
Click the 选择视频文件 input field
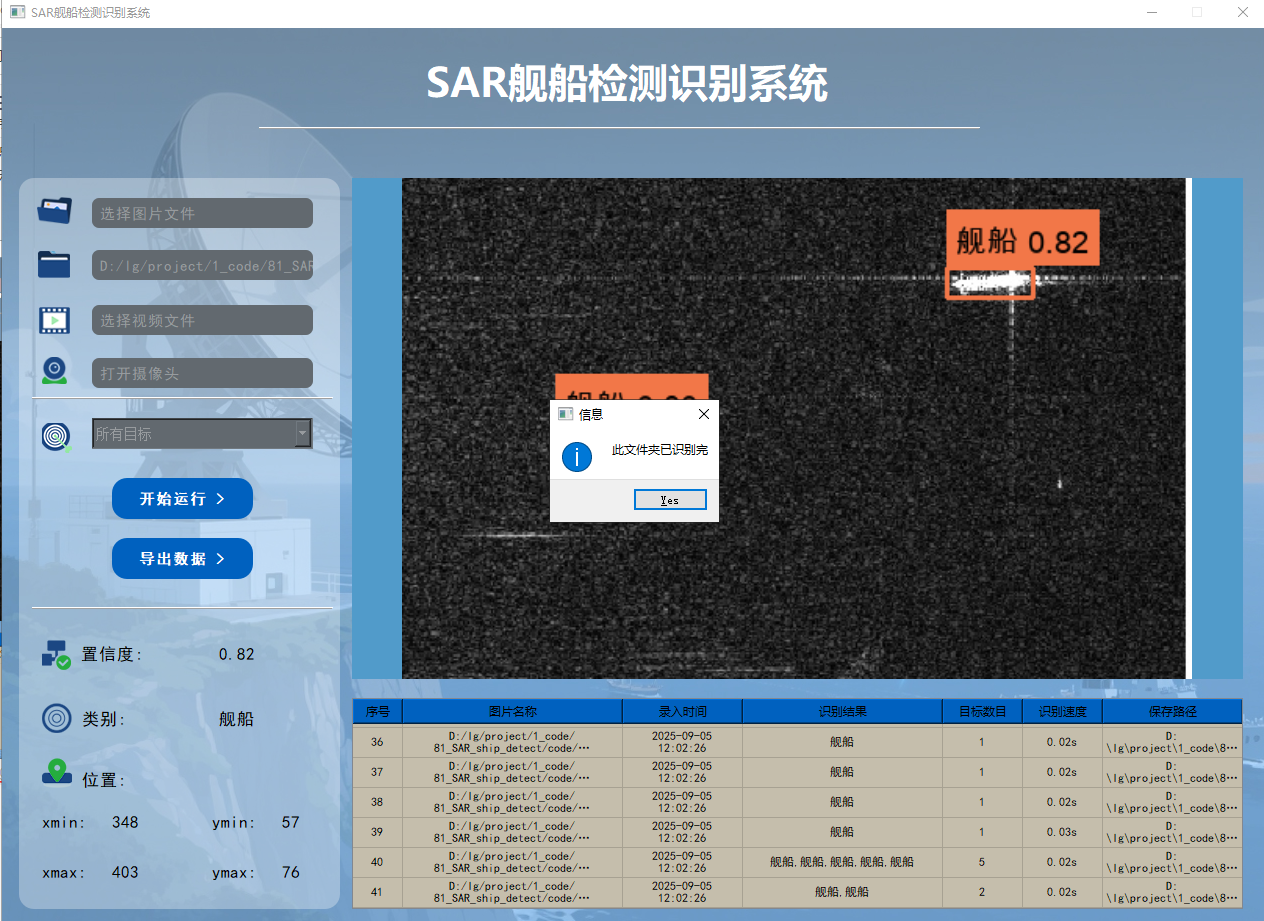click(x=202, y=320)
